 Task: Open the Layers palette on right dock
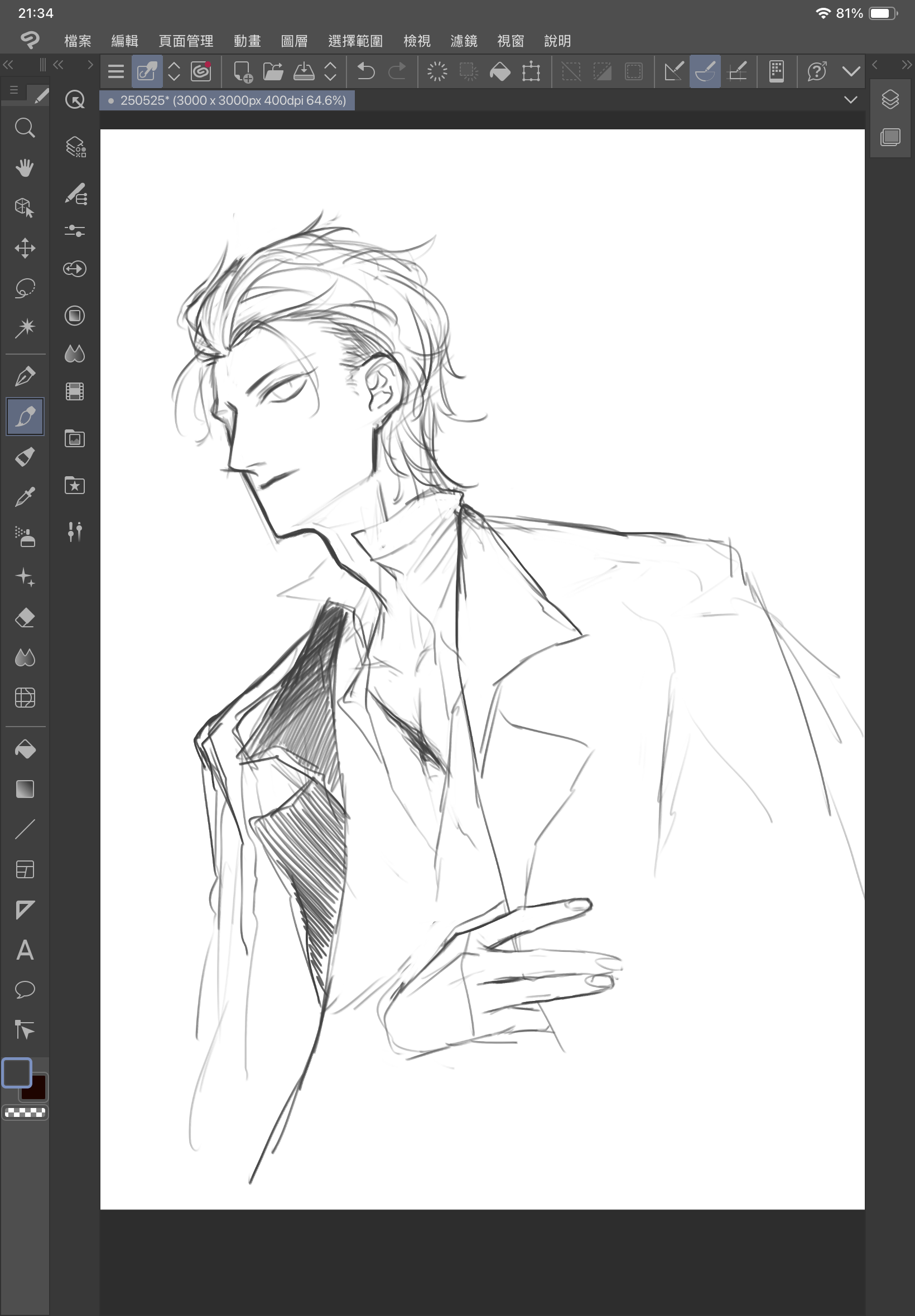tap(890, 100)
